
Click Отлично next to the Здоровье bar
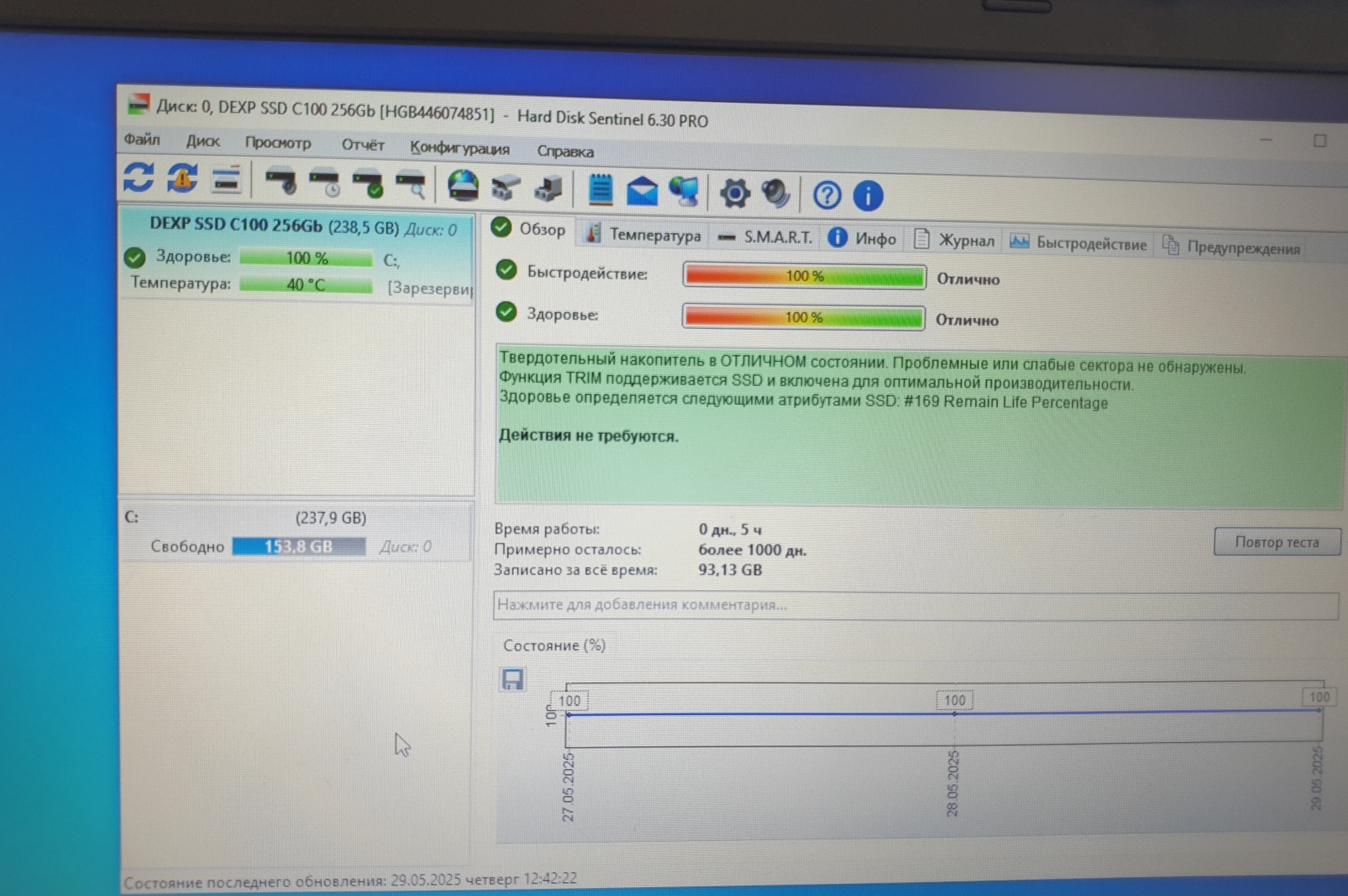967,319
